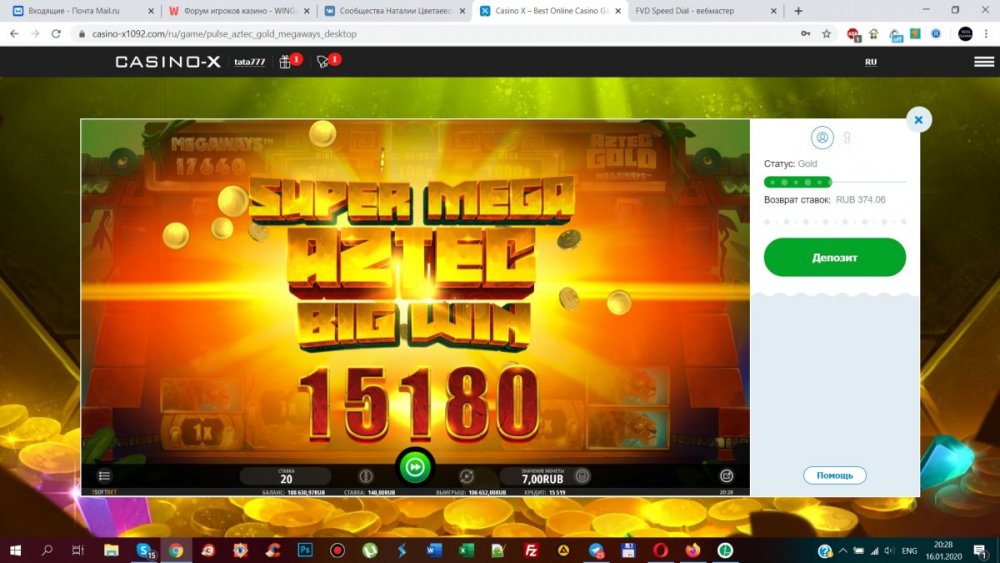The width and height of the screenshot is (1000, 563).
Task: Open Photoshop from the Windows taskbar
Action: click(305, 550)
